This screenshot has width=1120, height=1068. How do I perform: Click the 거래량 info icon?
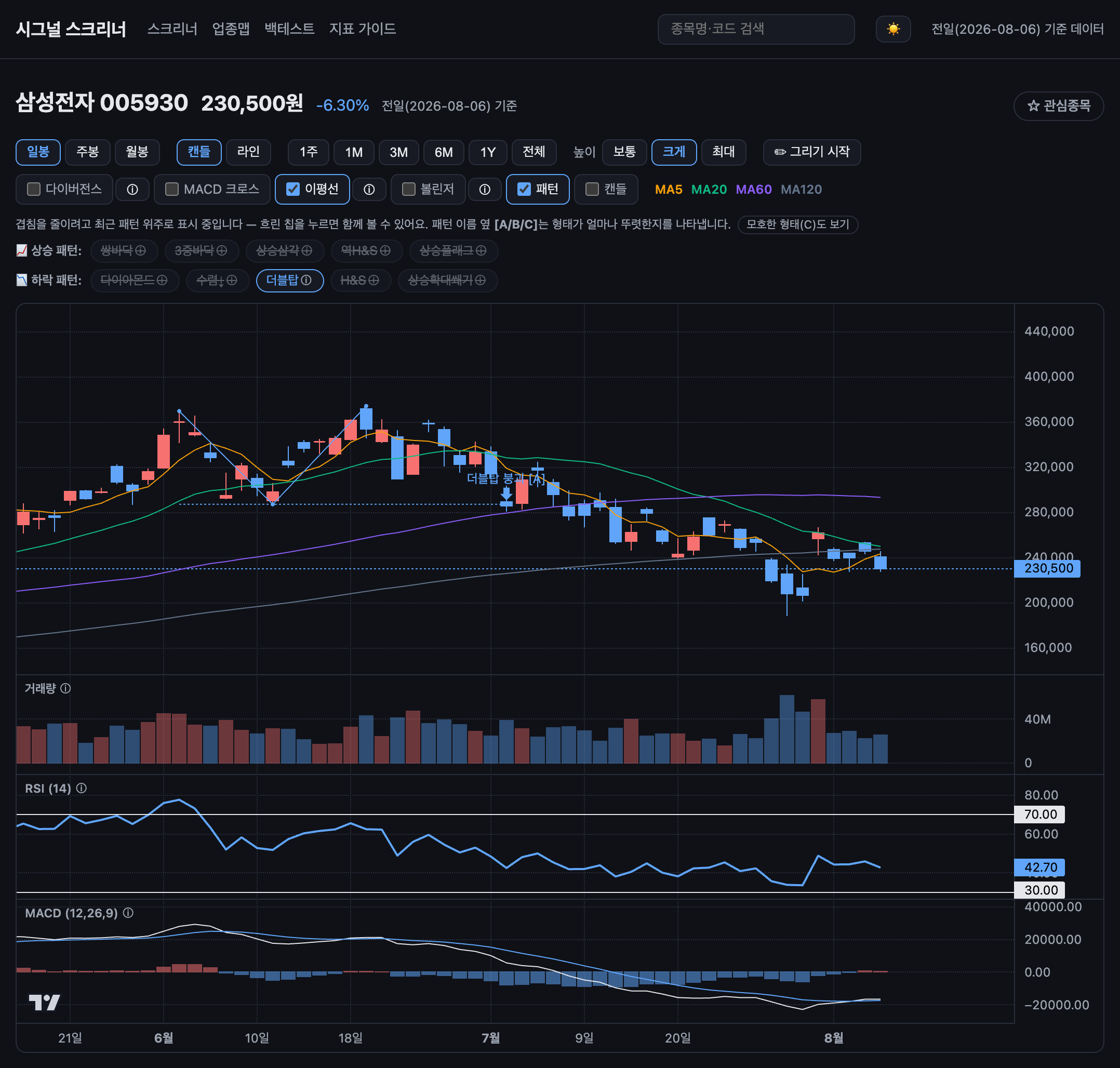tap(65, 688)
